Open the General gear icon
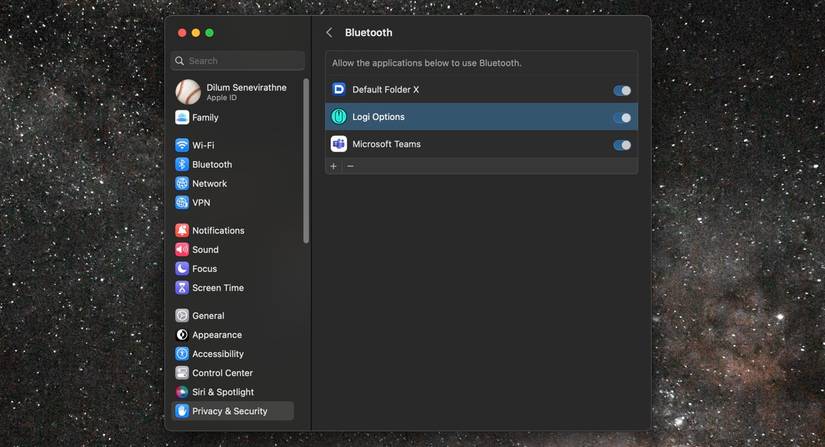This screenshot has height=447, width=825. (x=182, y=316)
